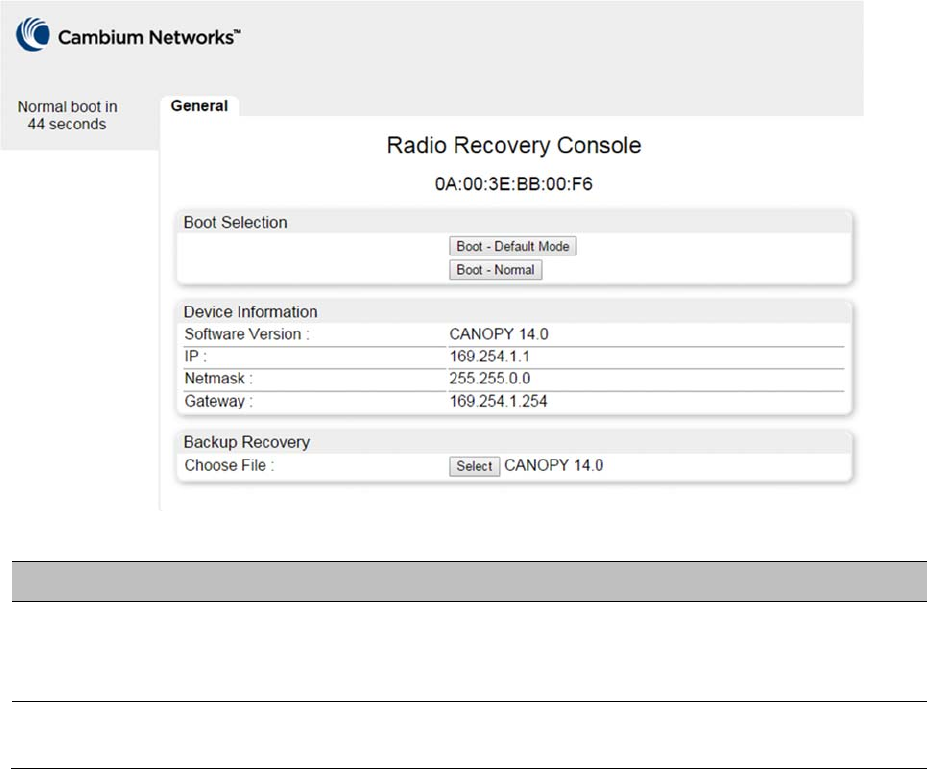927x769 pixels.
Task: Click the Boot - Normal button
Action: [x=495, y=270]
